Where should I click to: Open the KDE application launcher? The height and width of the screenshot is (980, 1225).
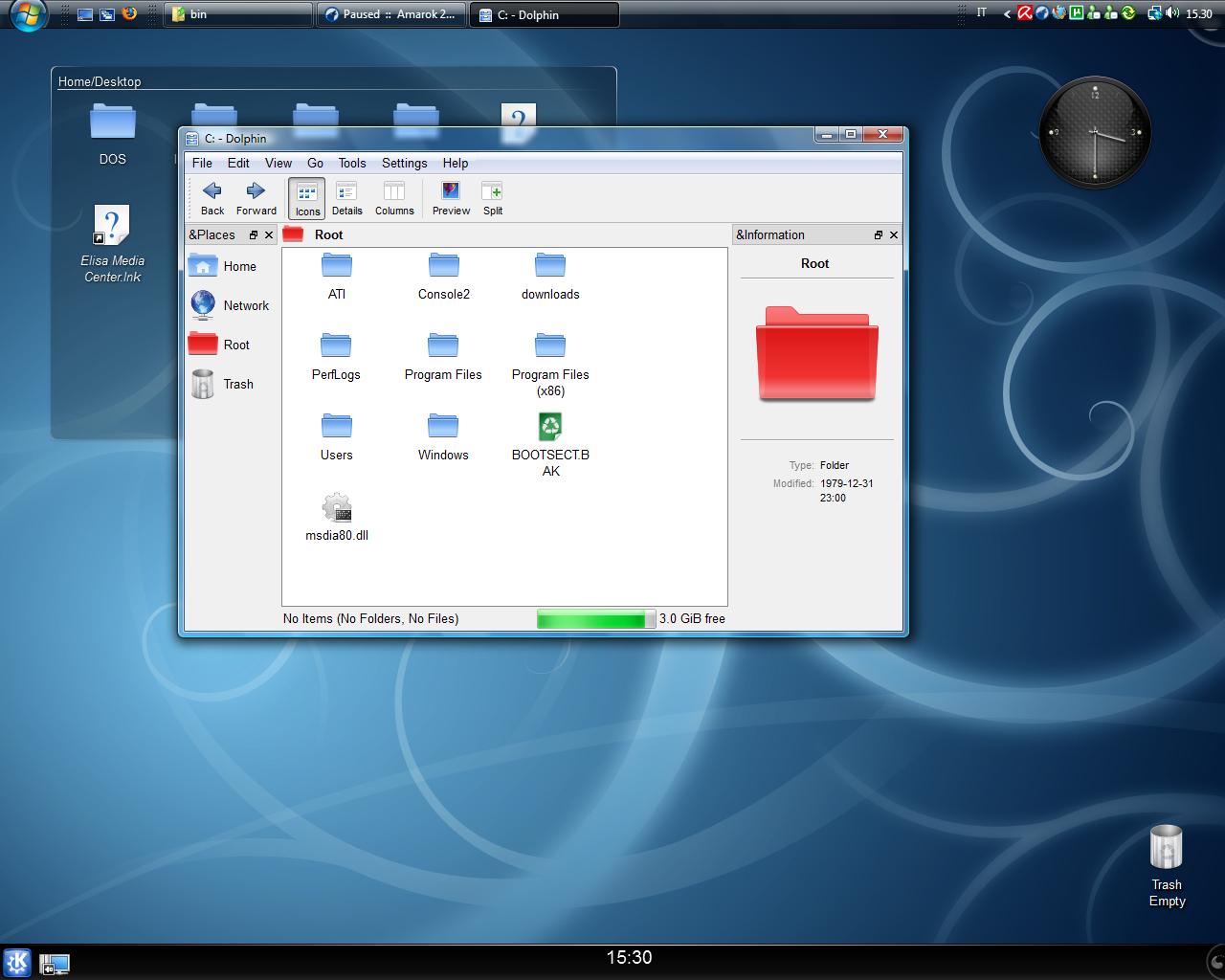click(x=17, y=962)
